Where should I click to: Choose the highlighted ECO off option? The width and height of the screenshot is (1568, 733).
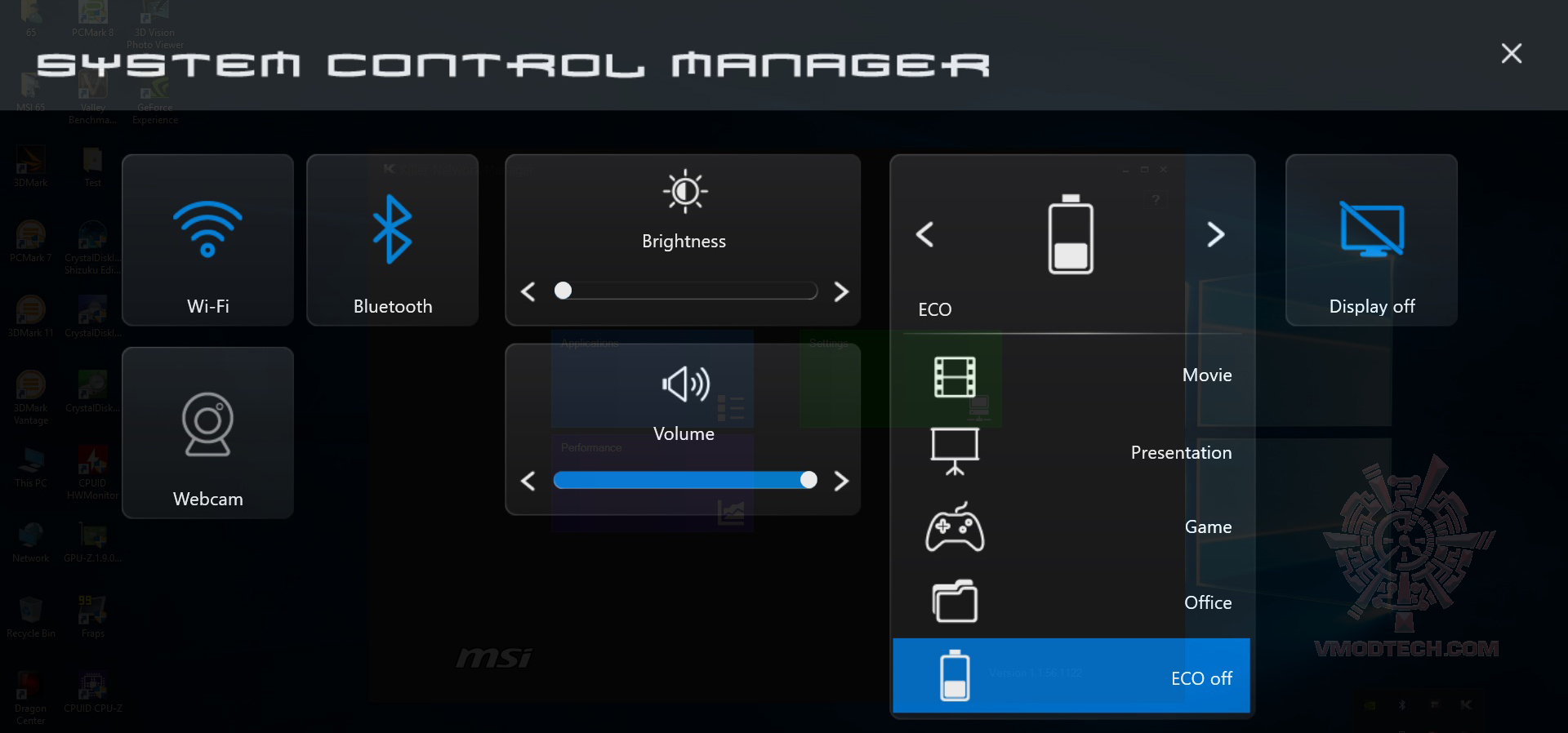[x=1071, y=676]
